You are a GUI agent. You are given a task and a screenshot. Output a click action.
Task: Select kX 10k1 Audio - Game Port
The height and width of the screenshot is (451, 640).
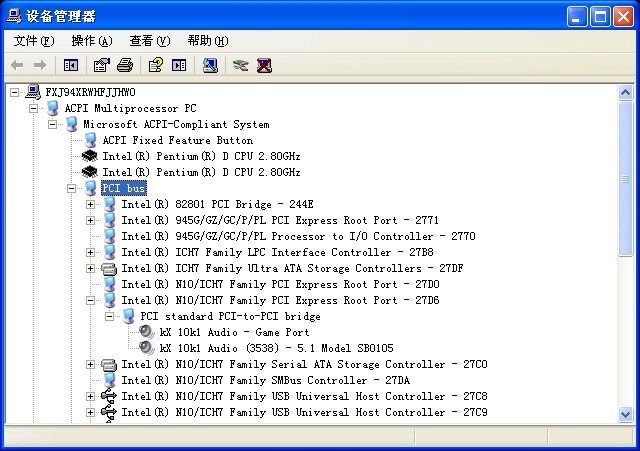[x=234, y=332]
